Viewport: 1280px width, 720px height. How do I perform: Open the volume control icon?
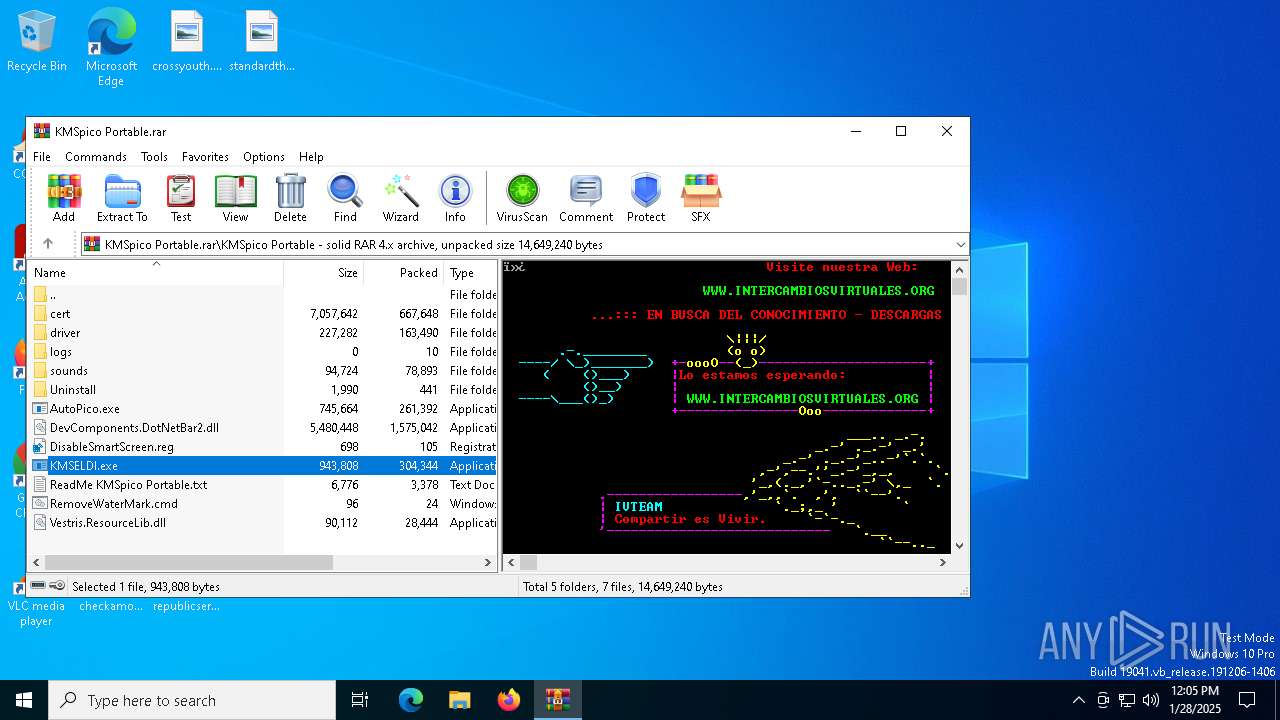(x=1151, y=700)
